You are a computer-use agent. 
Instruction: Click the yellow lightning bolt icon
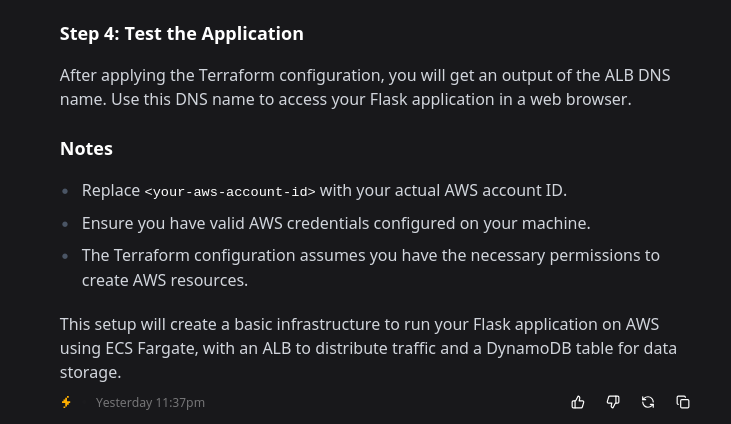pos(66,402)
